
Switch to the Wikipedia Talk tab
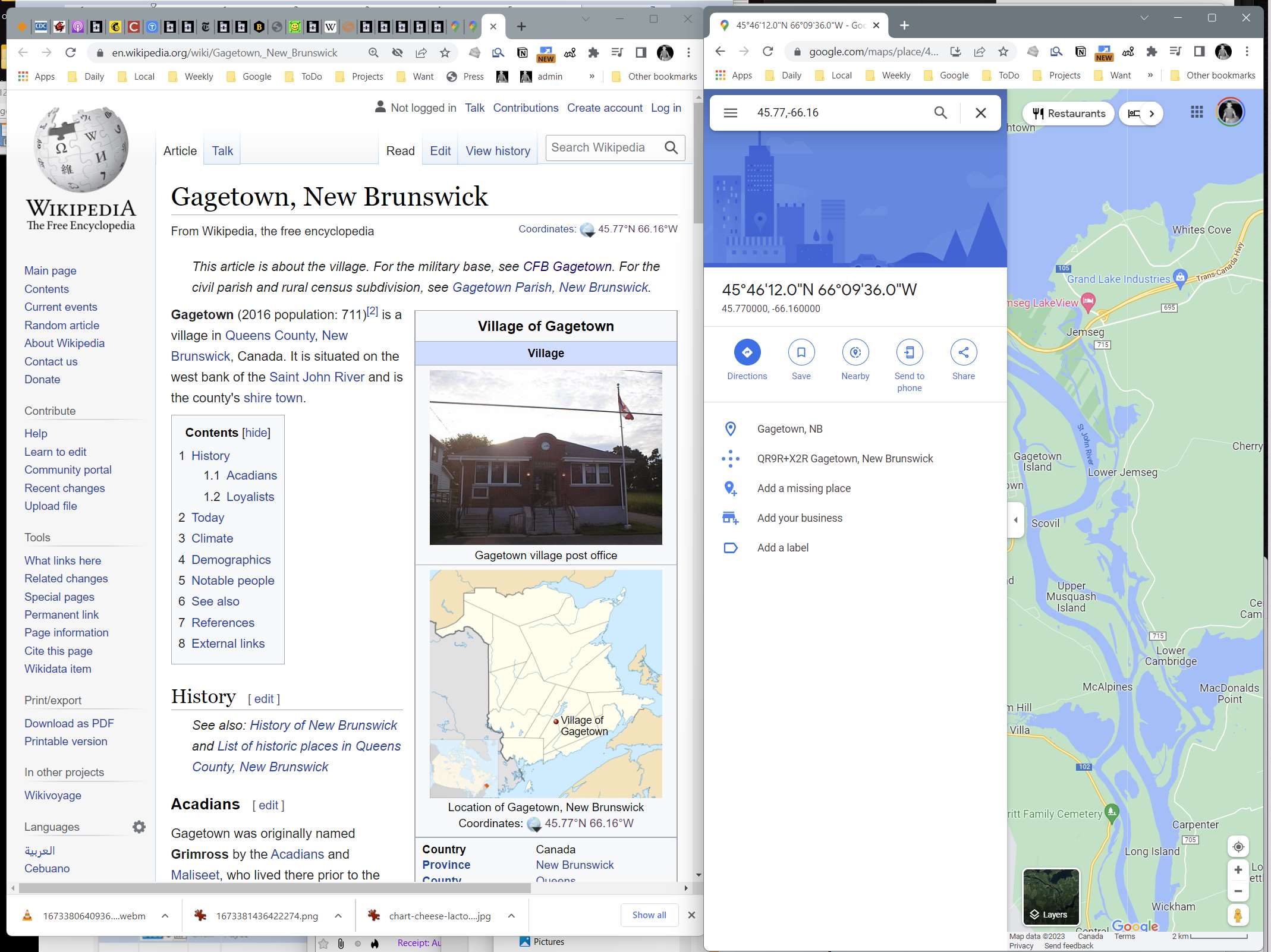point(222,151)
